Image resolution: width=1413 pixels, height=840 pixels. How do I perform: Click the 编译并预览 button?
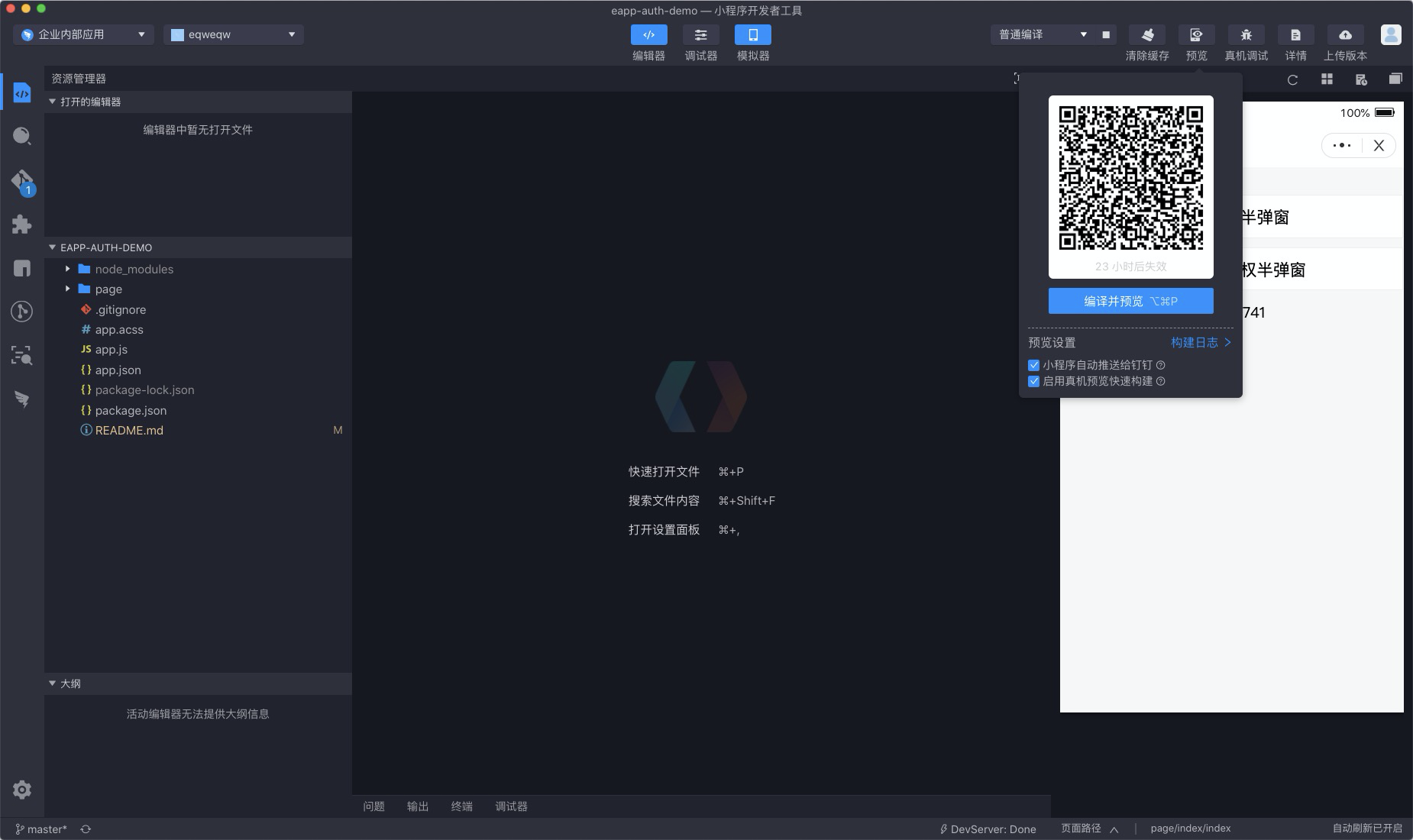pos(1130,301)
